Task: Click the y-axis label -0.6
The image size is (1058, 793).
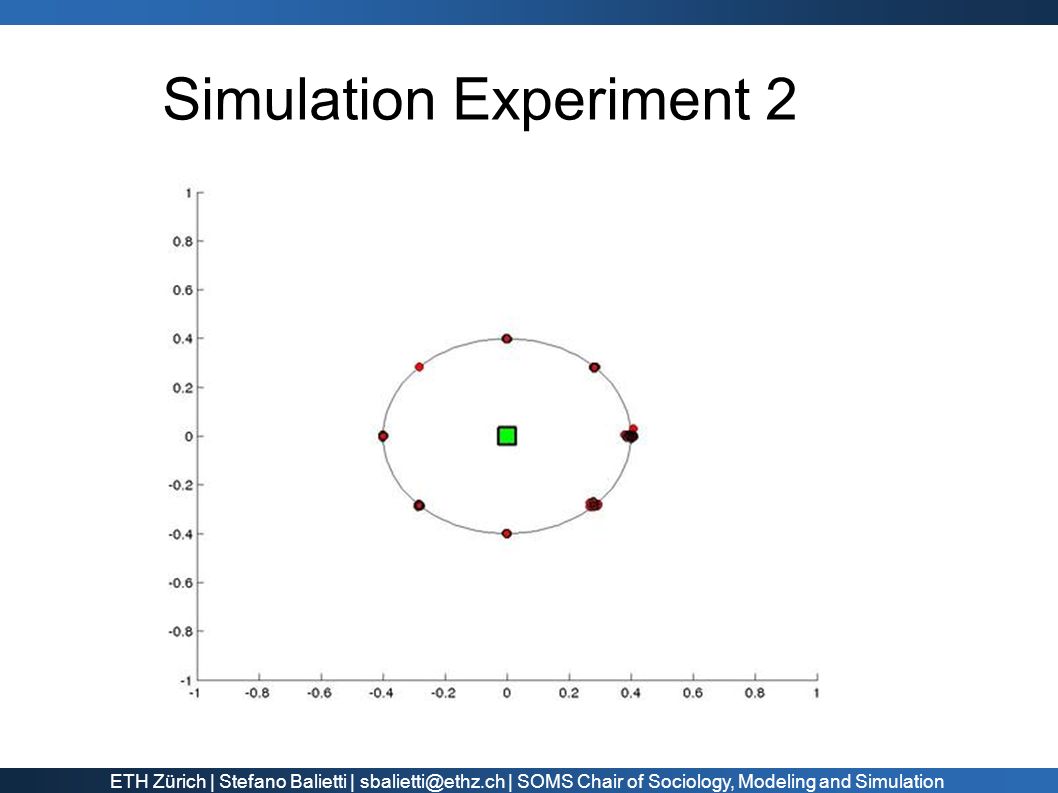Action: (180, 582)
